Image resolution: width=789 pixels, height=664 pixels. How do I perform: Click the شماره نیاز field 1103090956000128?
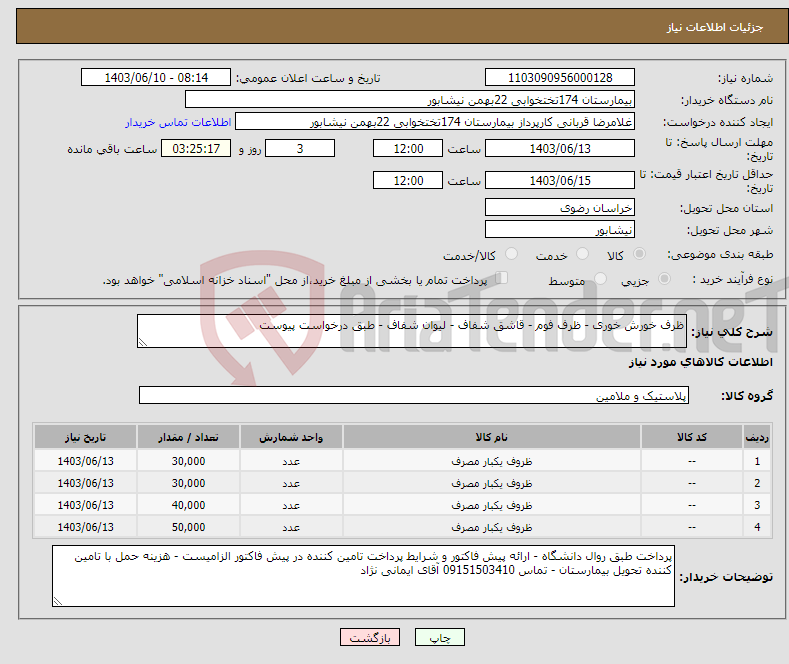[x=560, y=77]
